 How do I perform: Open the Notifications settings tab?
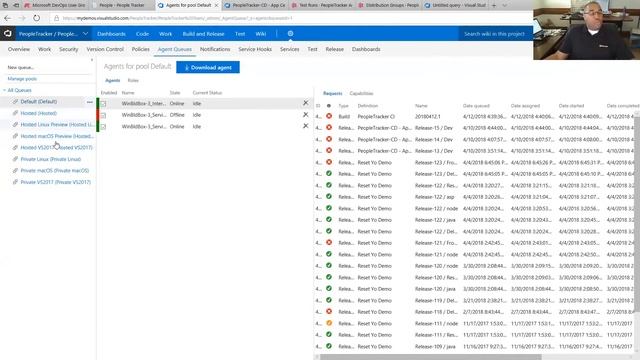click(215, 49)
